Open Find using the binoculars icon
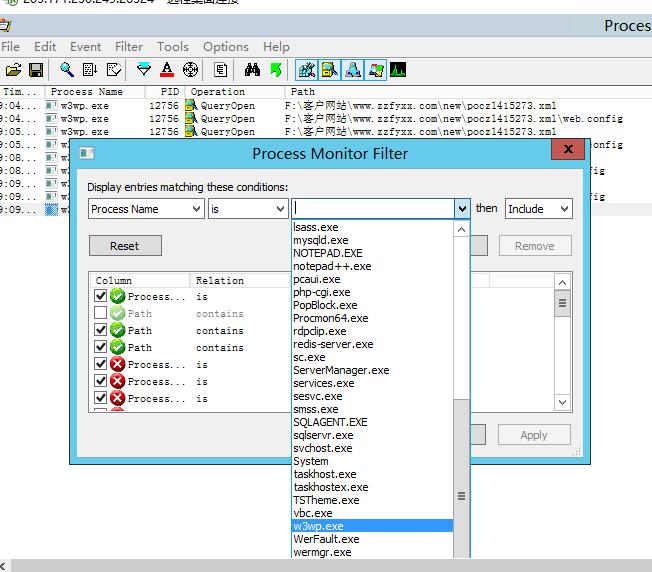Viewport: 652px width, 572px height. click(x=252, y=70)
